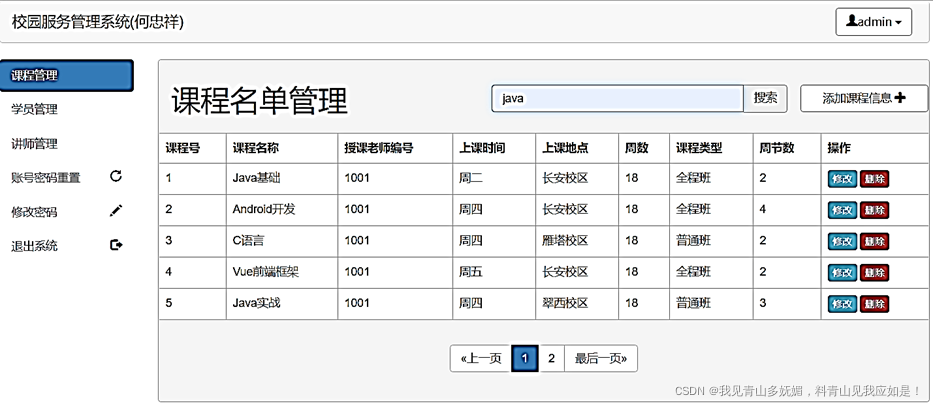Go to the «上一页 previous page

[481, 358]
